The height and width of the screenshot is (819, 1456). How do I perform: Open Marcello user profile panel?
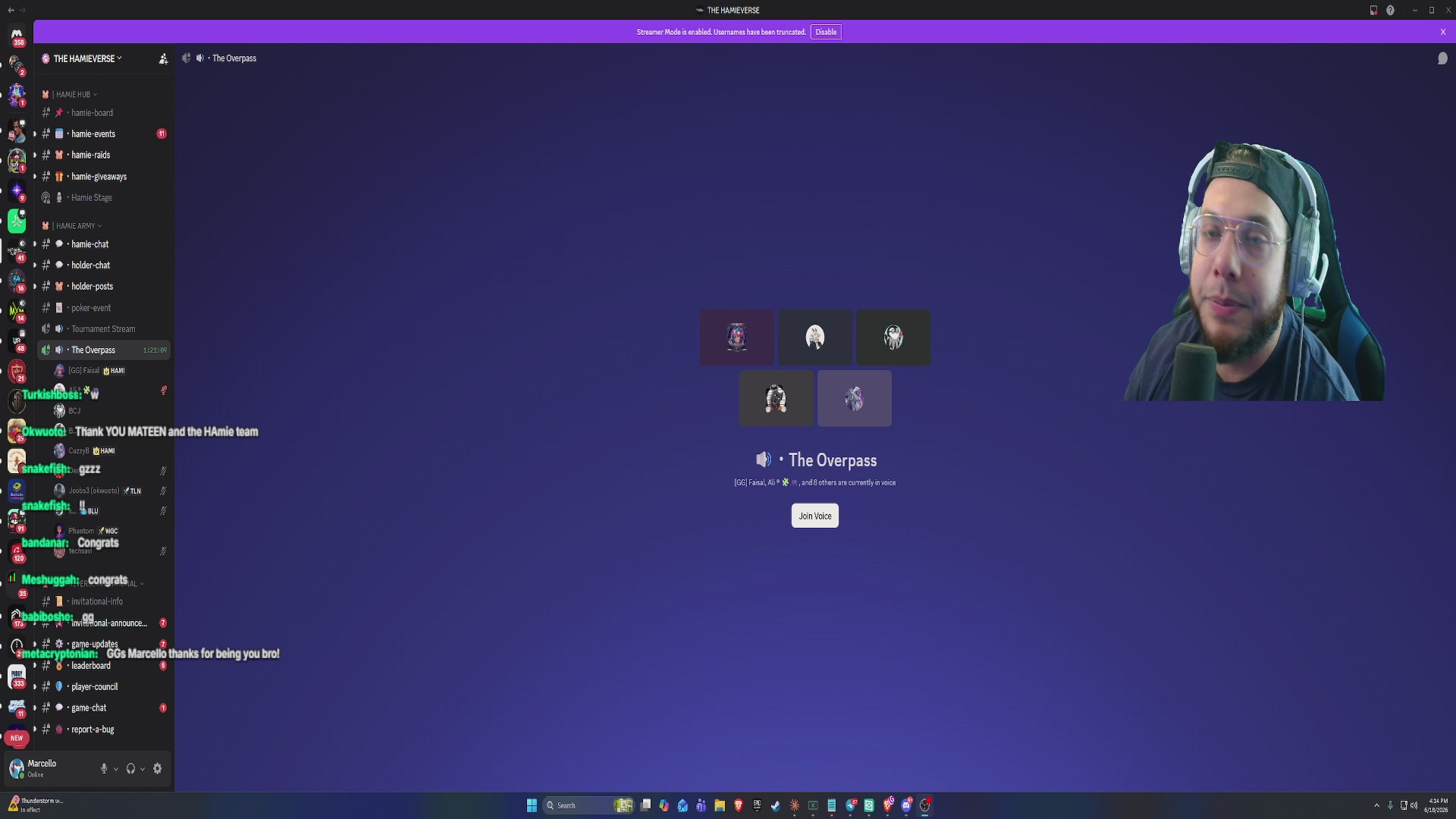49,768
